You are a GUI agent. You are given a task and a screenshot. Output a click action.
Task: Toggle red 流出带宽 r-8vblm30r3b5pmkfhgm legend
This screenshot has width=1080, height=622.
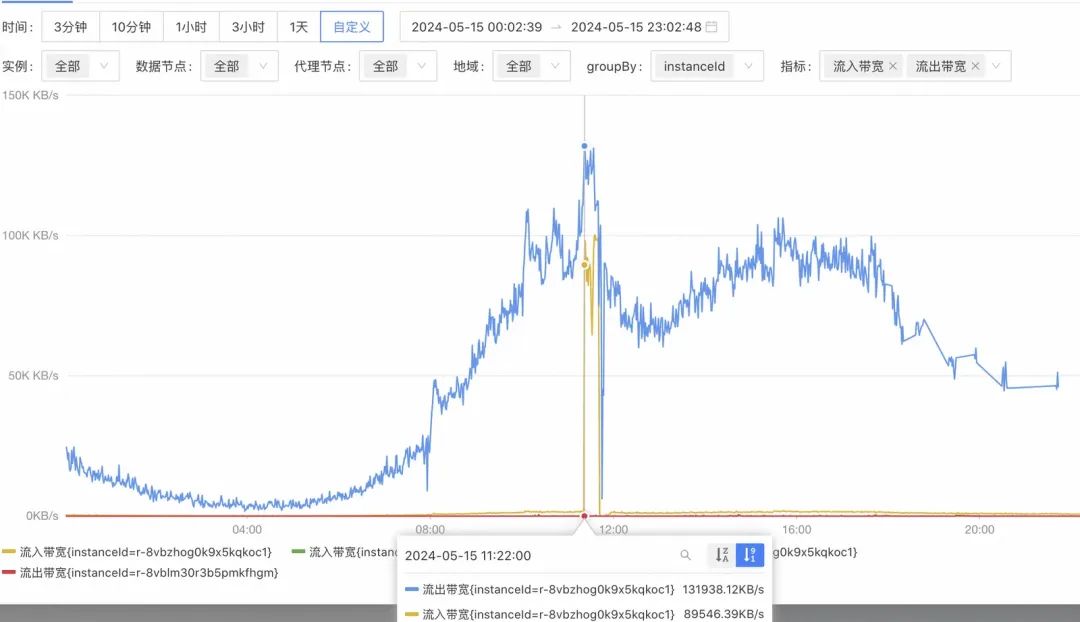tap(140, 572)
